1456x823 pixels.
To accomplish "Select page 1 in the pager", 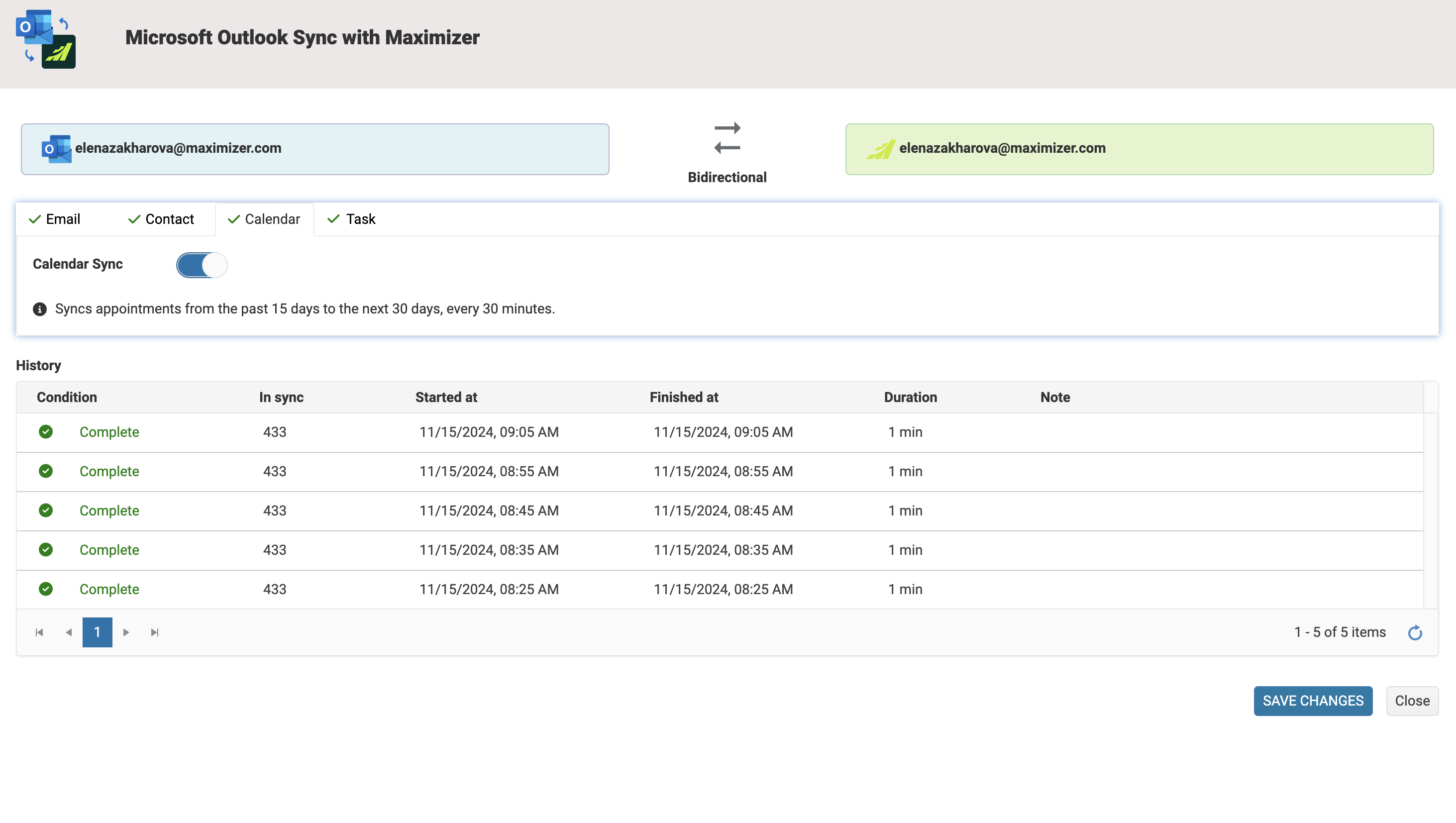I will 97,632.
